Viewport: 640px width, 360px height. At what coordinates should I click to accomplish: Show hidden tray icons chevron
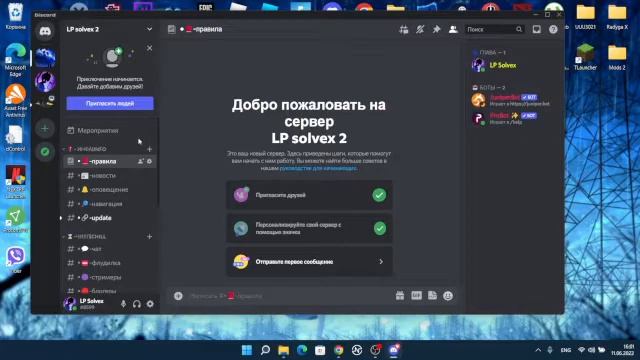click(x=538, y=350)
